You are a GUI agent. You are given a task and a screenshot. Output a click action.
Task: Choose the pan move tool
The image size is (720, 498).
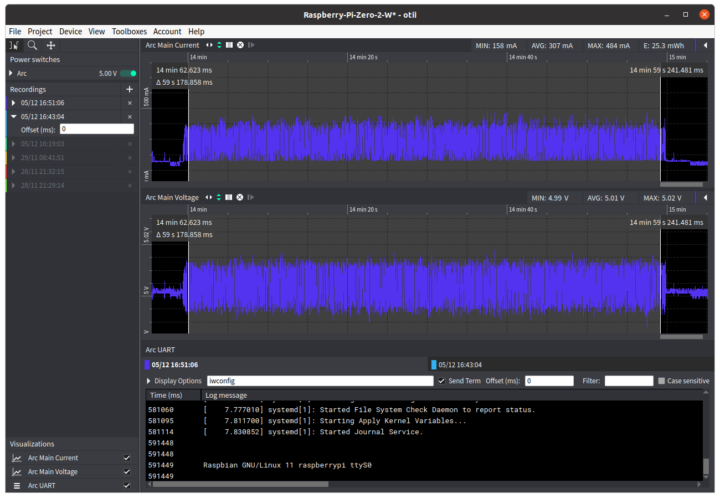point(51,45)
